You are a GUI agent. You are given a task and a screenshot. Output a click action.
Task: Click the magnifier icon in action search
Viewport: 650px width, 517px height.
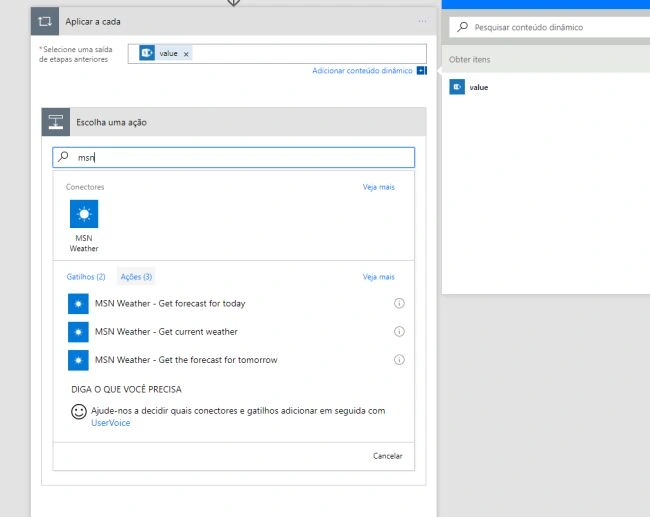point(63,157)
